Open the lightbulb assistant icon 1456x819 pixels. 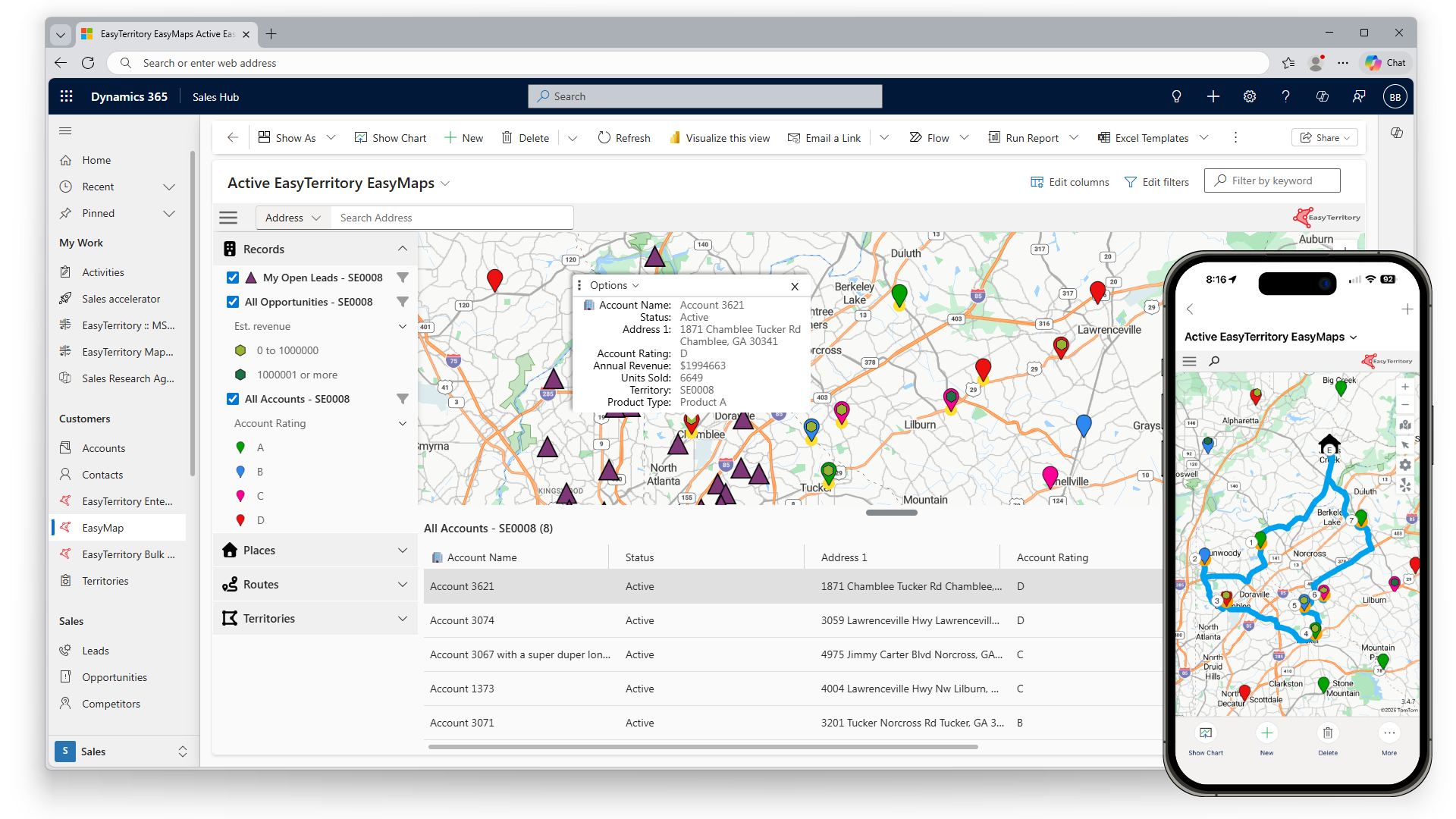click(x=1176, y=96)
